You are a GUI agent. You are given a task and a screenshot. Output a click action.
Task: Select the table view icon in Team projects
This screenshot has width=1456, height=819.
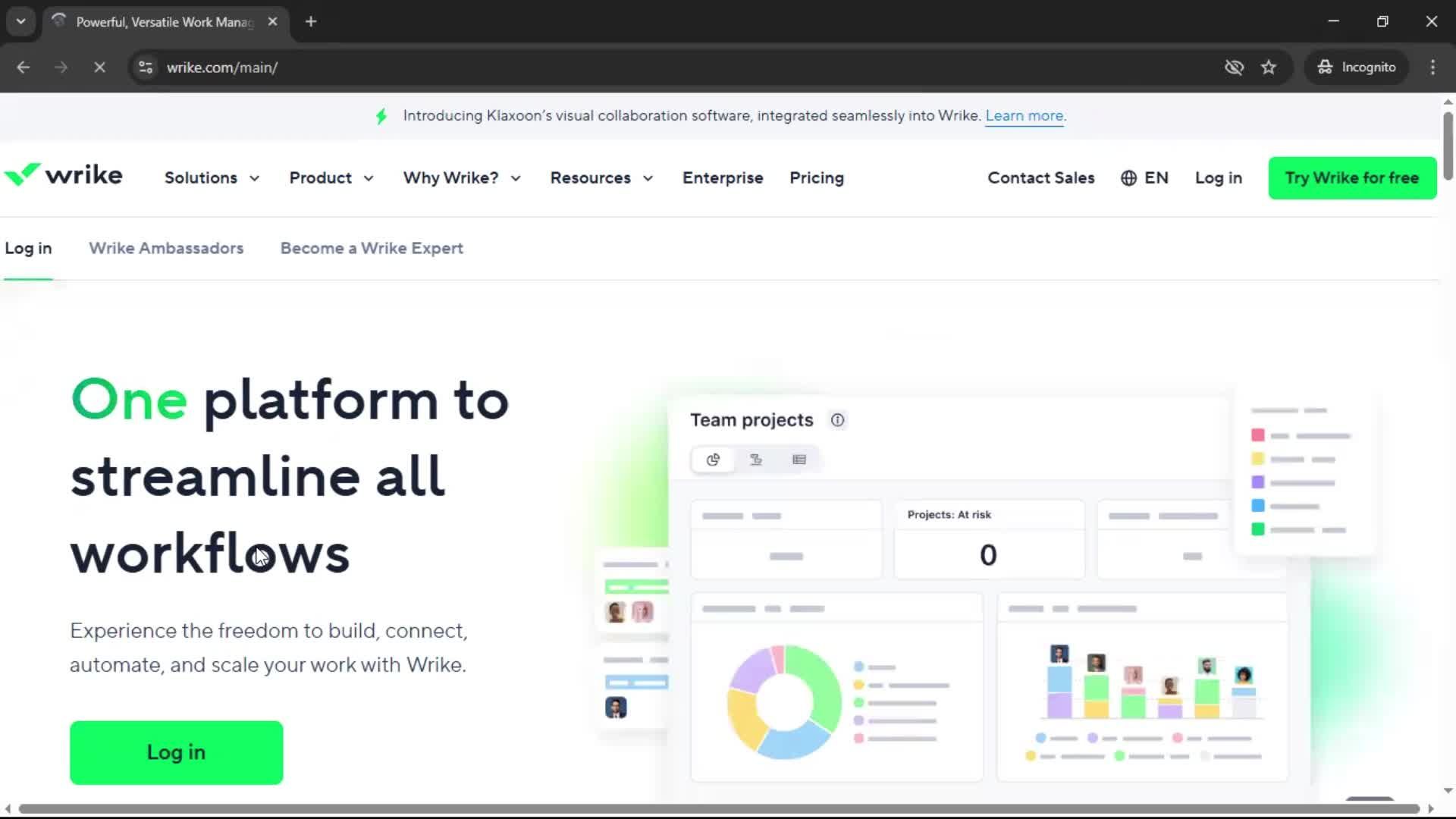click(x=799, y=460)
